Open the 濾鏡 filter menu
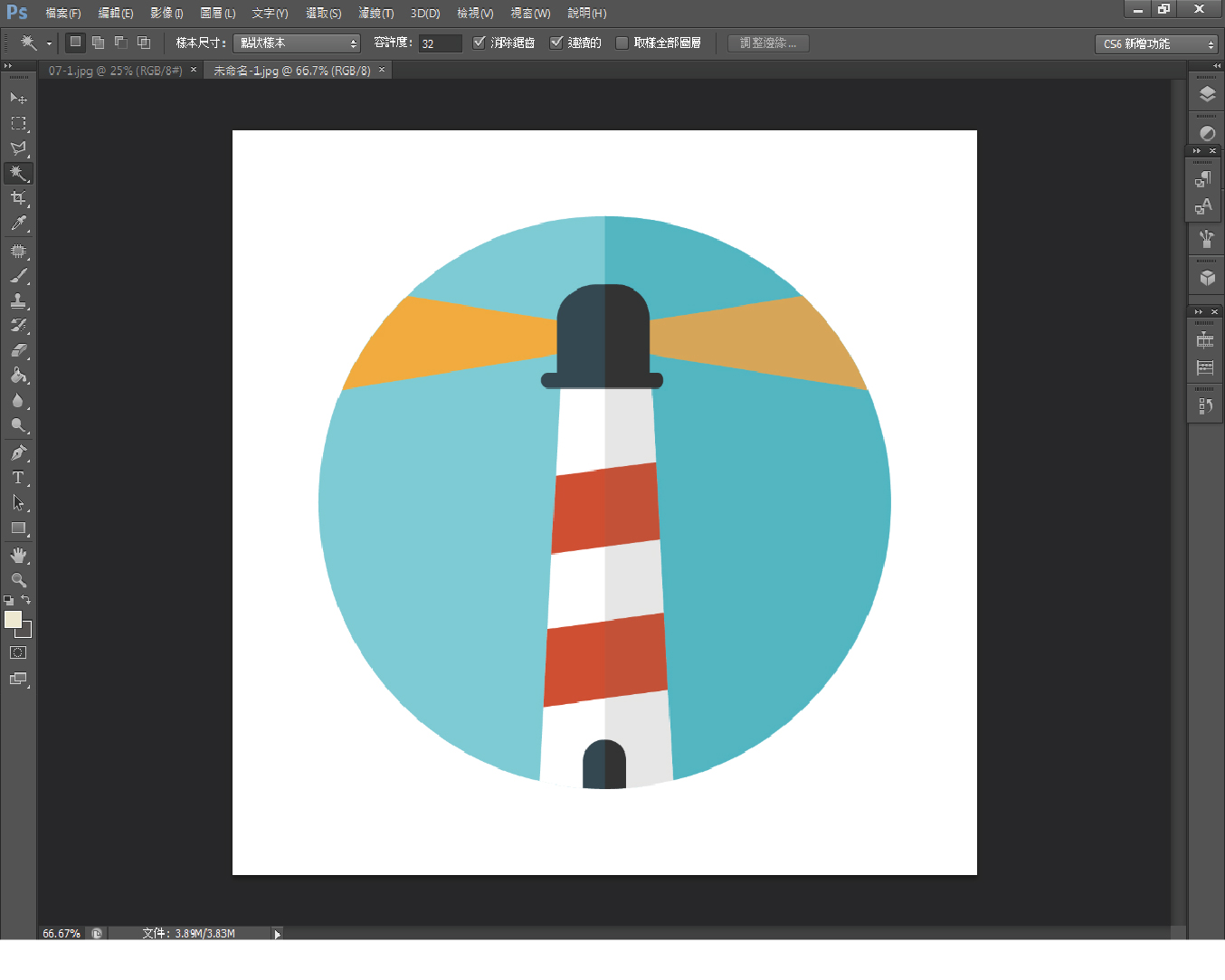 tap(375, 13)
